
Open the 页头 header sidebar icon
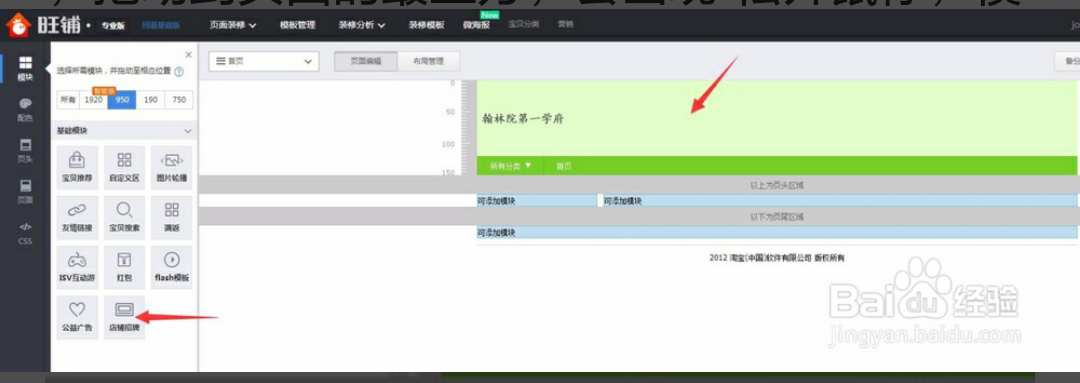point(25,151)
